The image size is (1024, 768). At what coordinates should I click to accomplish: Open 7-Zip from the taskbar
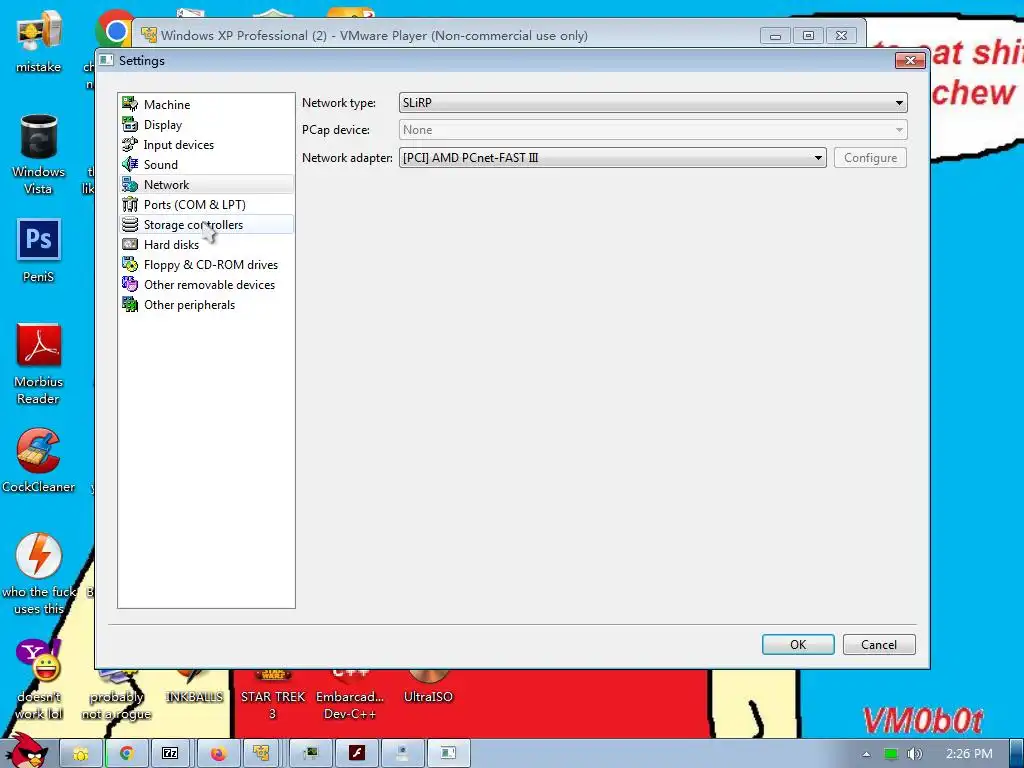pyautogui.click(x=170, y=754)
